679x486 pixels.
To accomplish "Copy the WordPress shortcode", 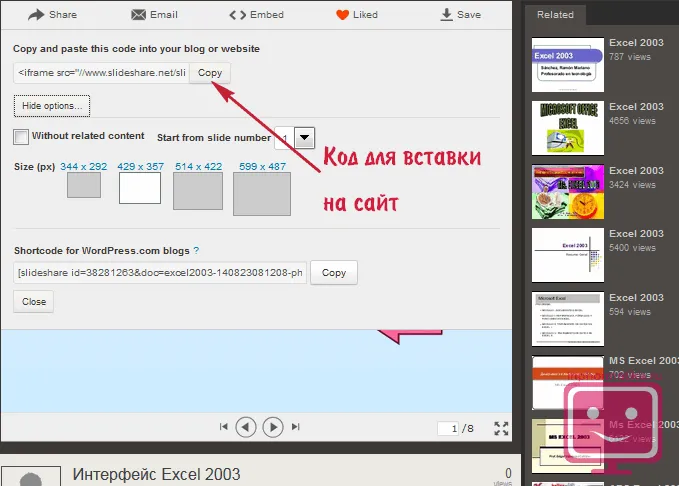I will [334, 272].
